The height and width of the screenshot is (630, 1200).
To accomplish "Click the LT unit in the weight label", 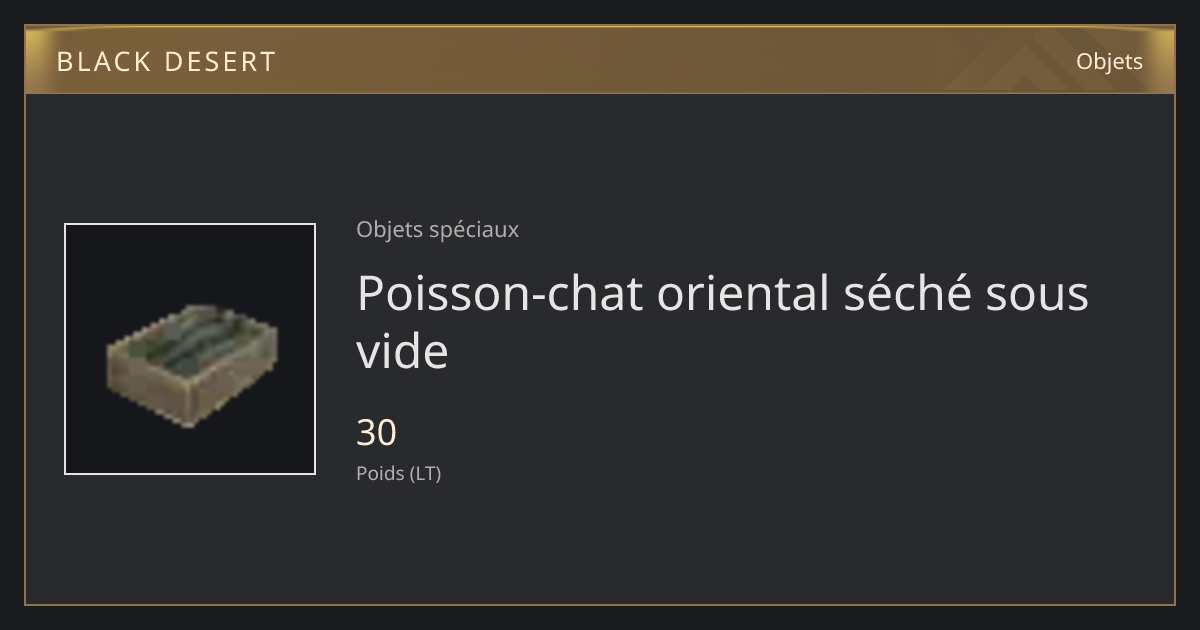I will (x=425, y=473).
